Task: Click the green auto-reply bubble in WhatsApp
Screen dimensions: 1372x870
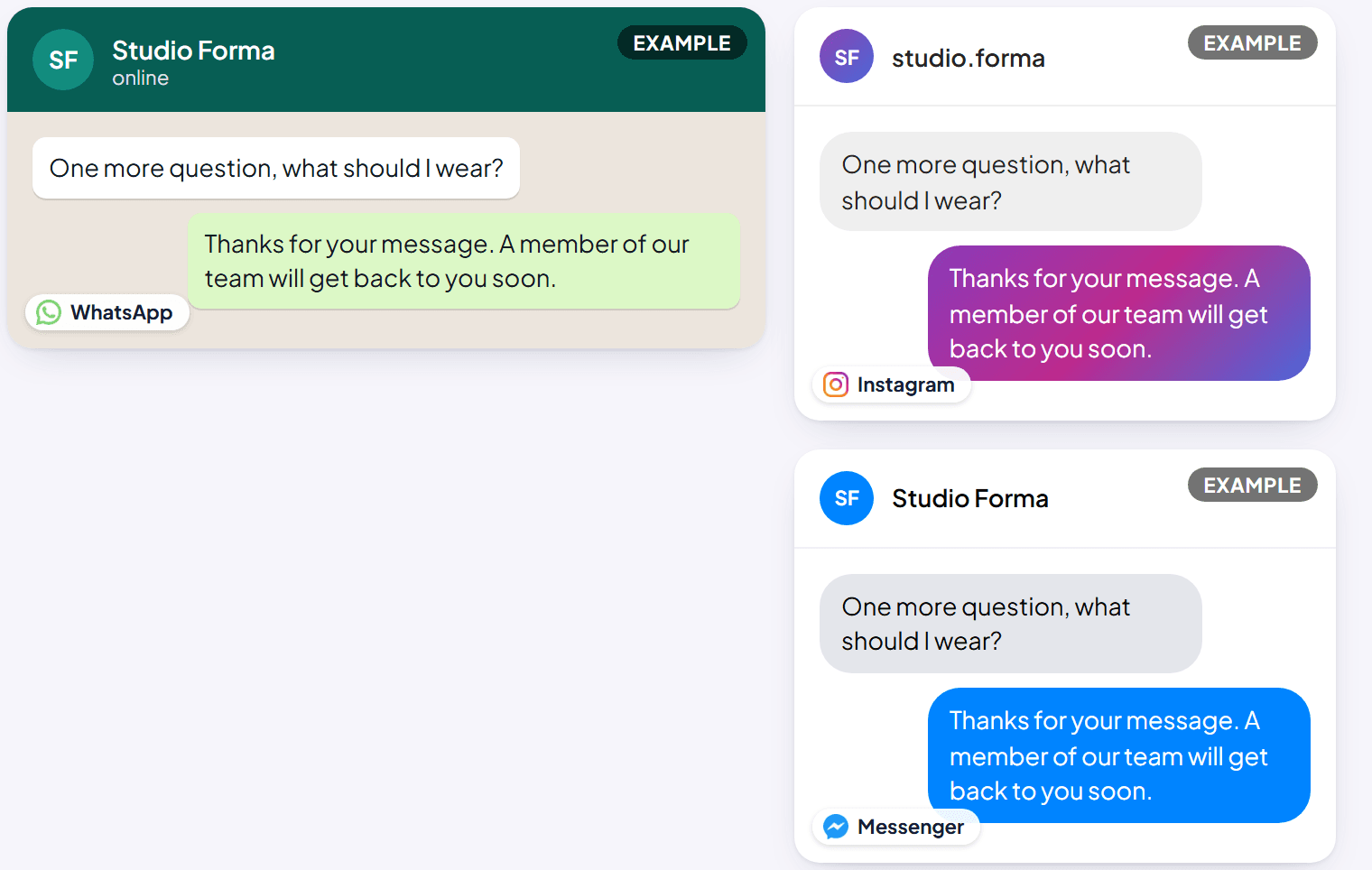Action: (x=464, y=261)
